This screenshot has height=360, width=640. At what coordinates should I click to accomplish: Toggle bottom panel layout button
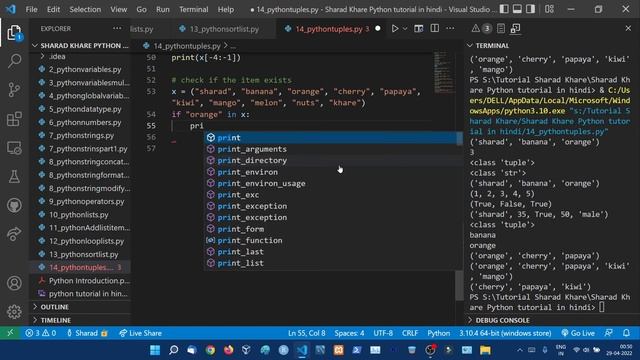517,9
